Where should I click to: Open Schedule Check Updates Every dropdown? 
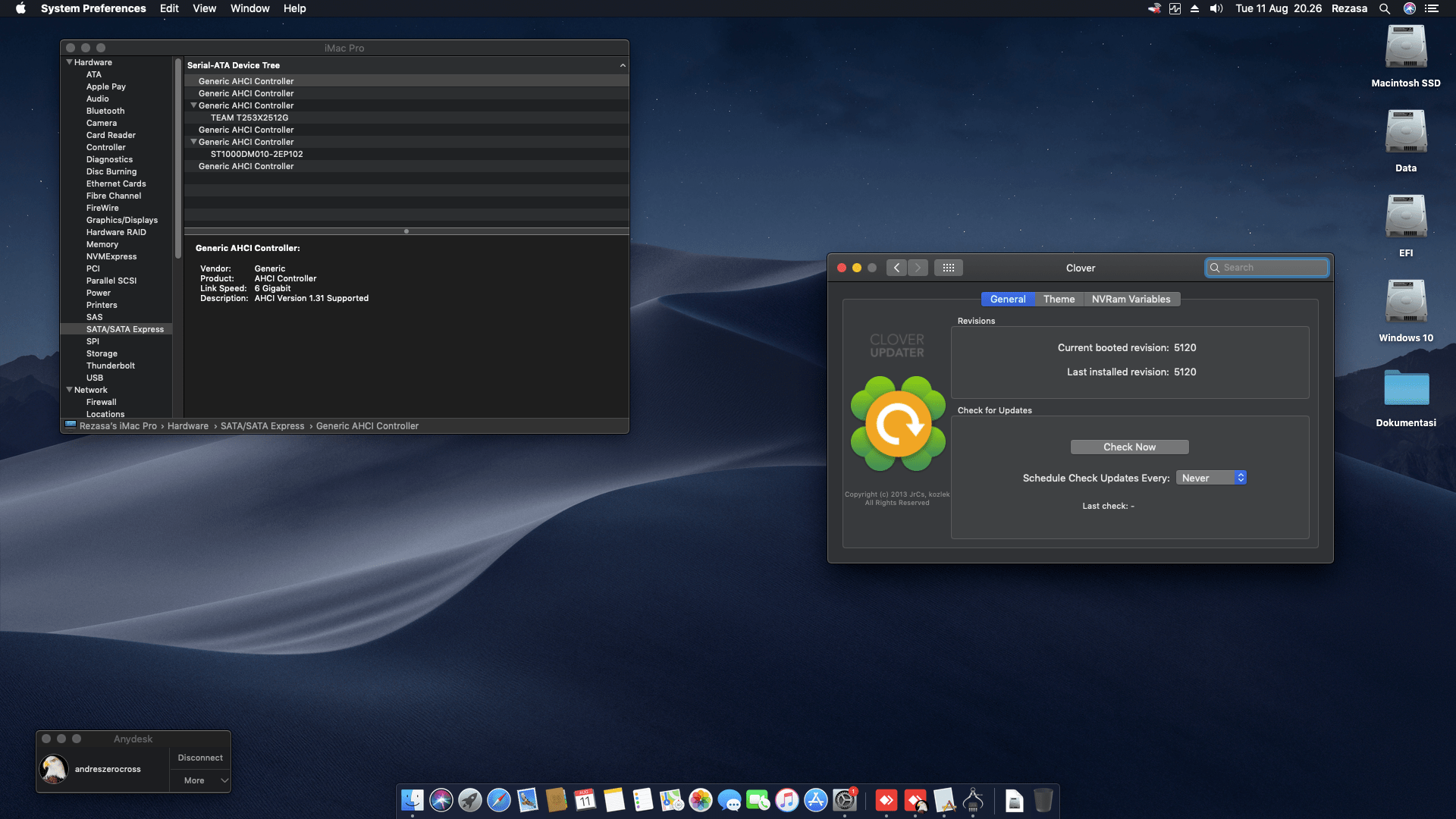point(1210,478)
